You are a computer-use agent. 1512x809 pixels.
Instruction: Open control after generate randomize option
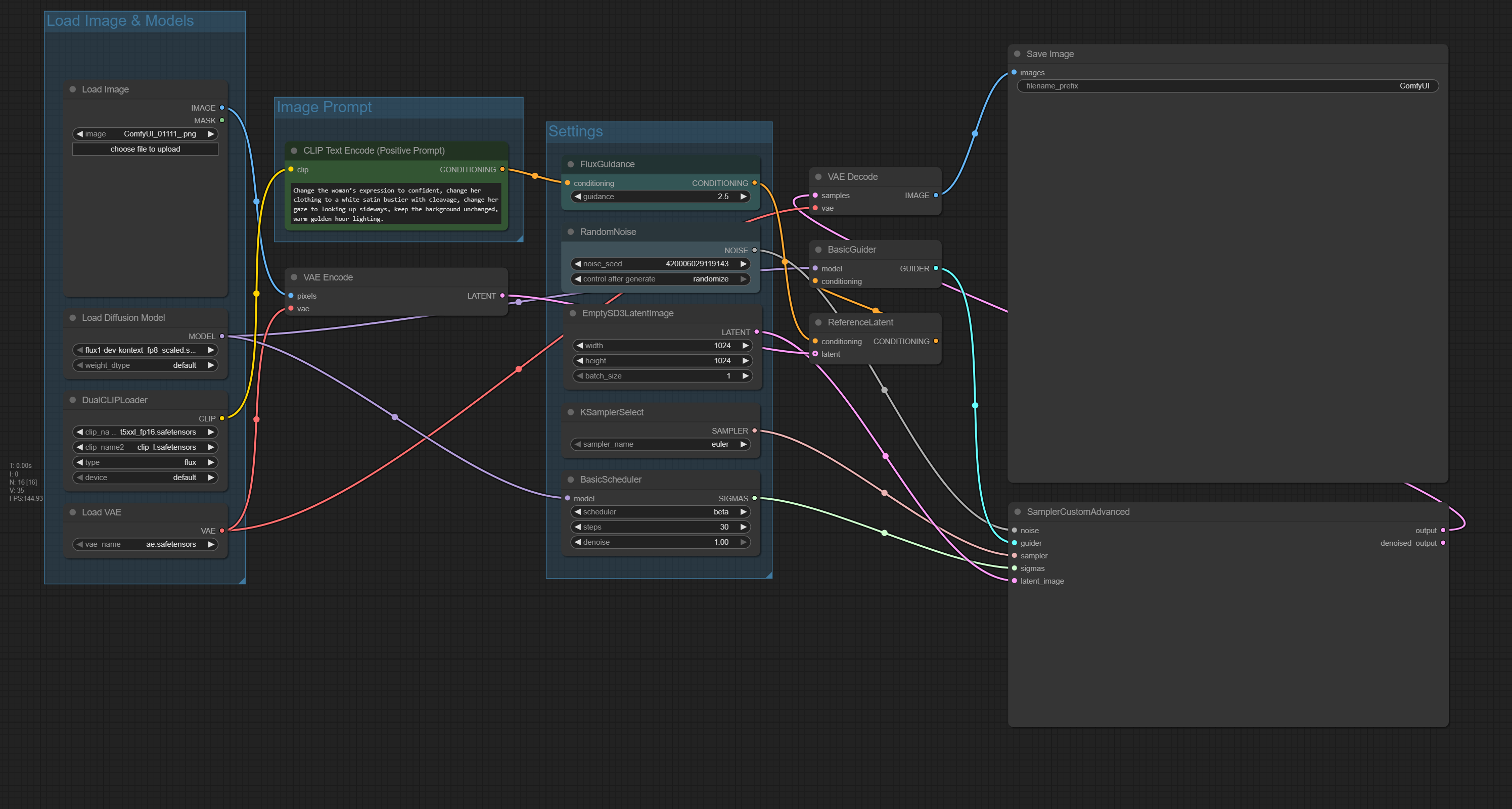coord(661,278)
